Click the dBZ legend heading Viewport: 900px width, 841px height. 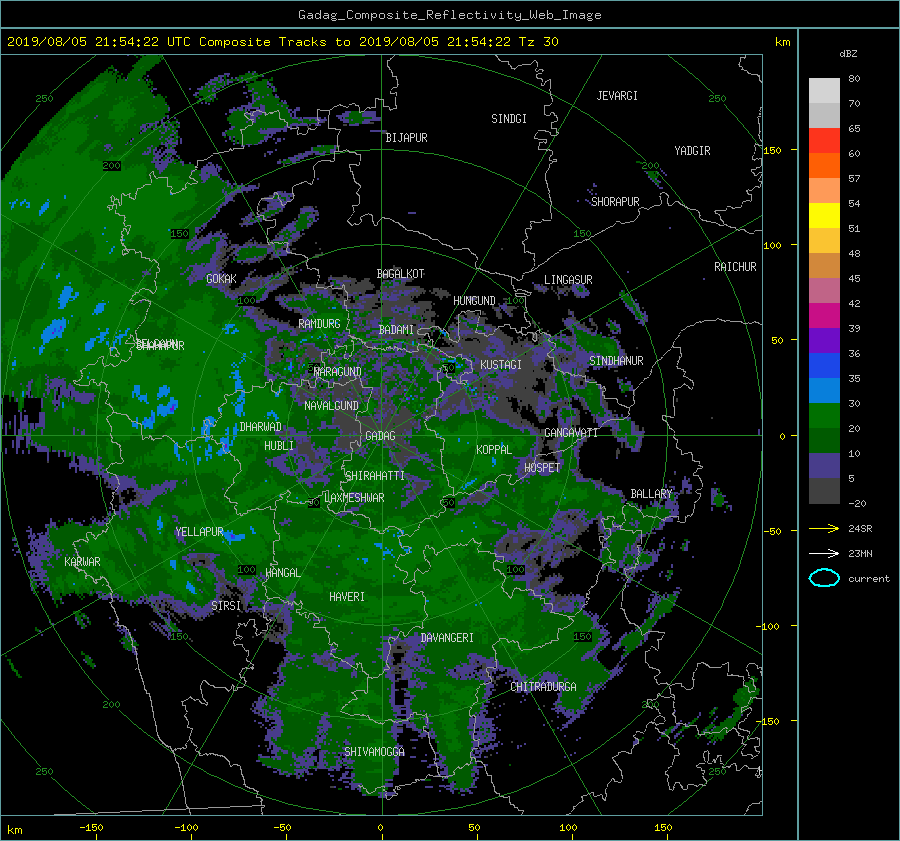(x=848, y=54)
